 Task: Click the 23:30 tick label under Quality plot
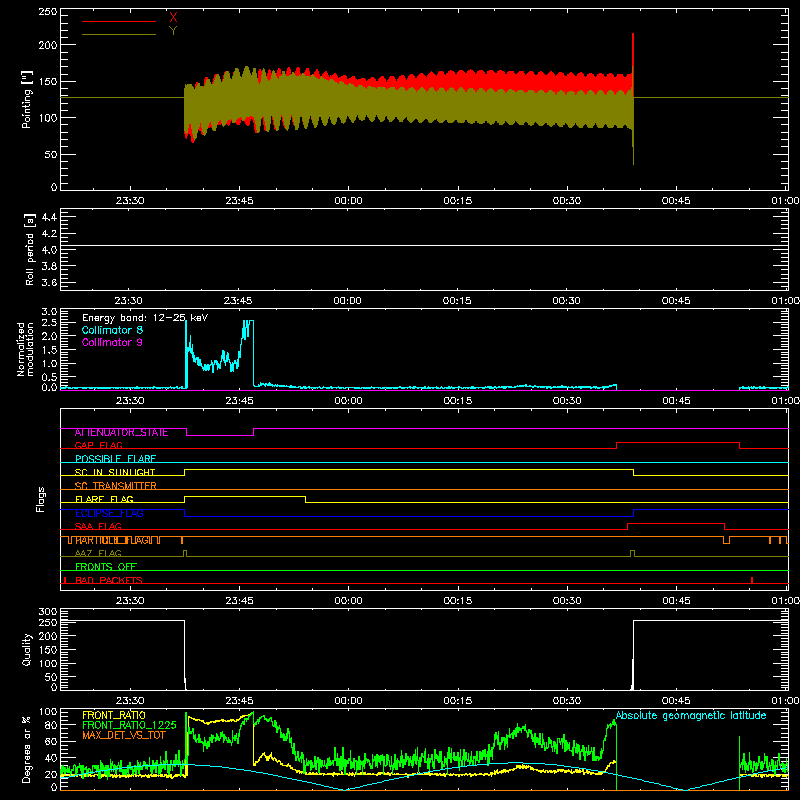tap(130, 701)
